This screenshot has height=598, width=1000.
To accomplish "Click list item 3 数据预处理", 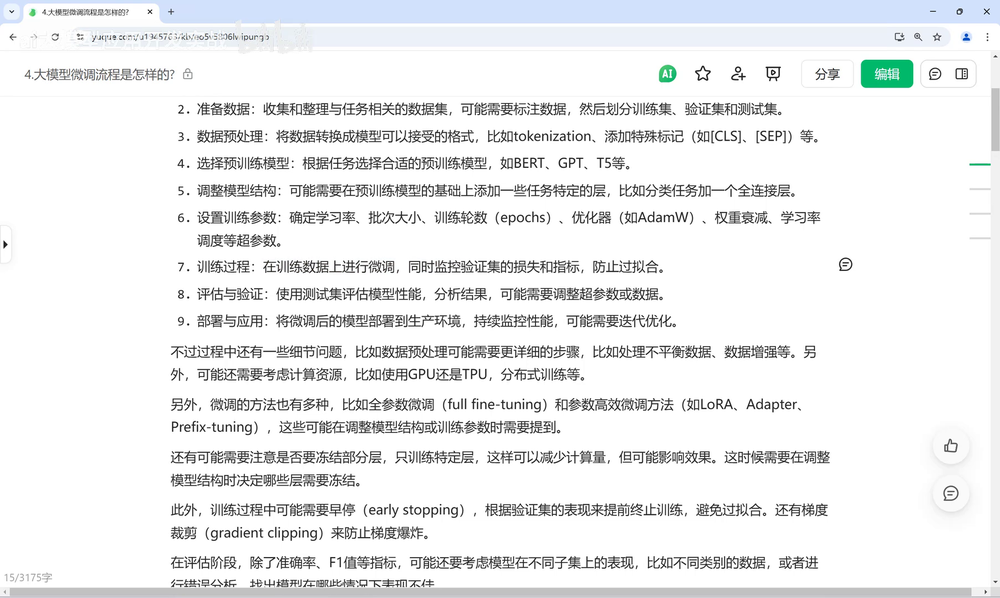I will (x=499, y=136).
